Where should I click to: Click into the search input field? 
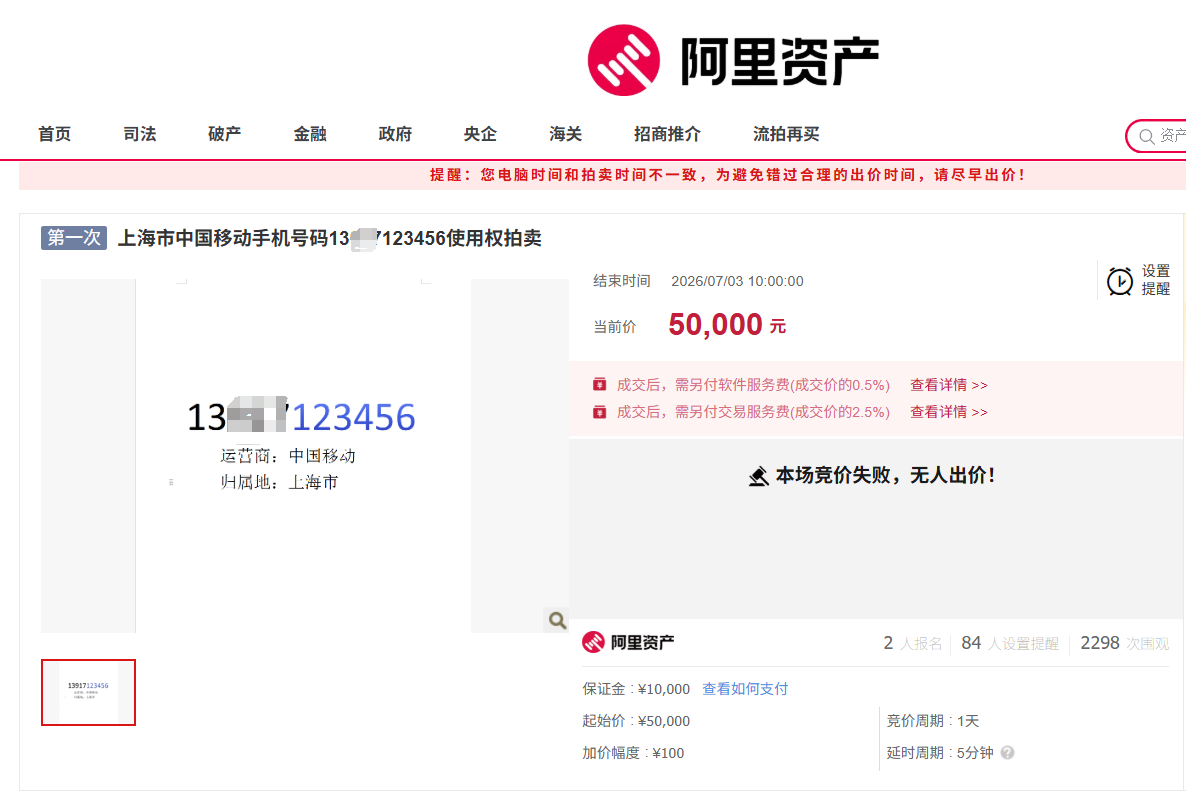(x=1172, y=136)
